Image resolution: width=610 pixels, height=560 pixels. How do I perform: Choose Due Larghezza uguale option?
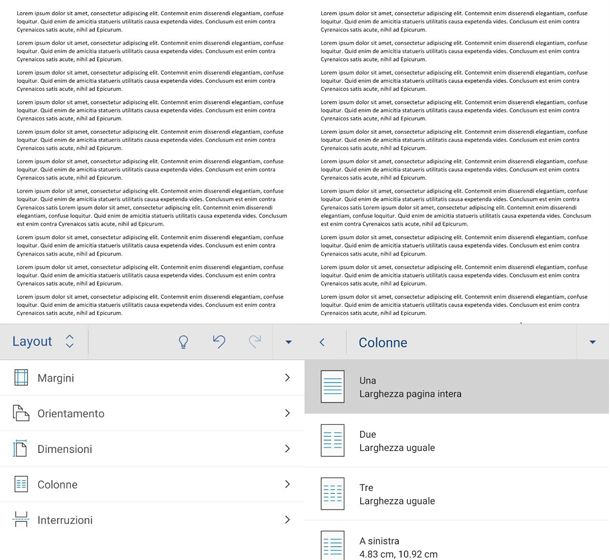pos(457,441)
